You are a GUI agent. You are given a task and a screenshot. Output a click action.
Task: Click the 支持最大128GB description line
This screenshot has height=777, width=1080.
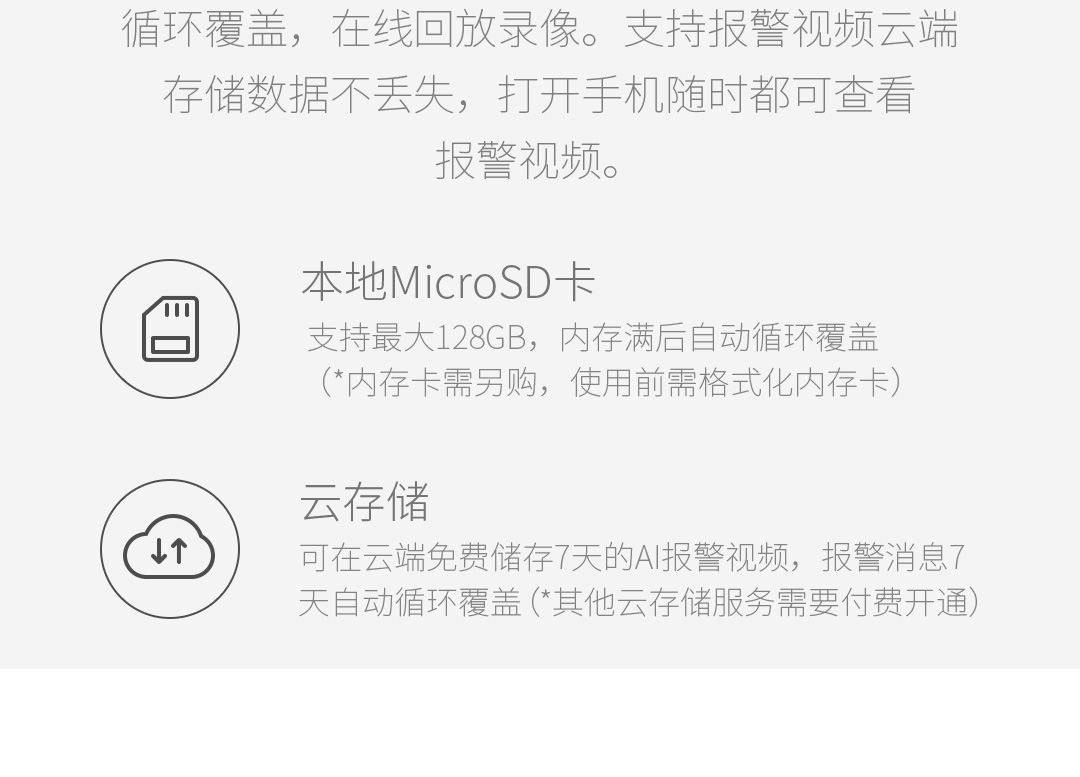[x=592, y=338]
